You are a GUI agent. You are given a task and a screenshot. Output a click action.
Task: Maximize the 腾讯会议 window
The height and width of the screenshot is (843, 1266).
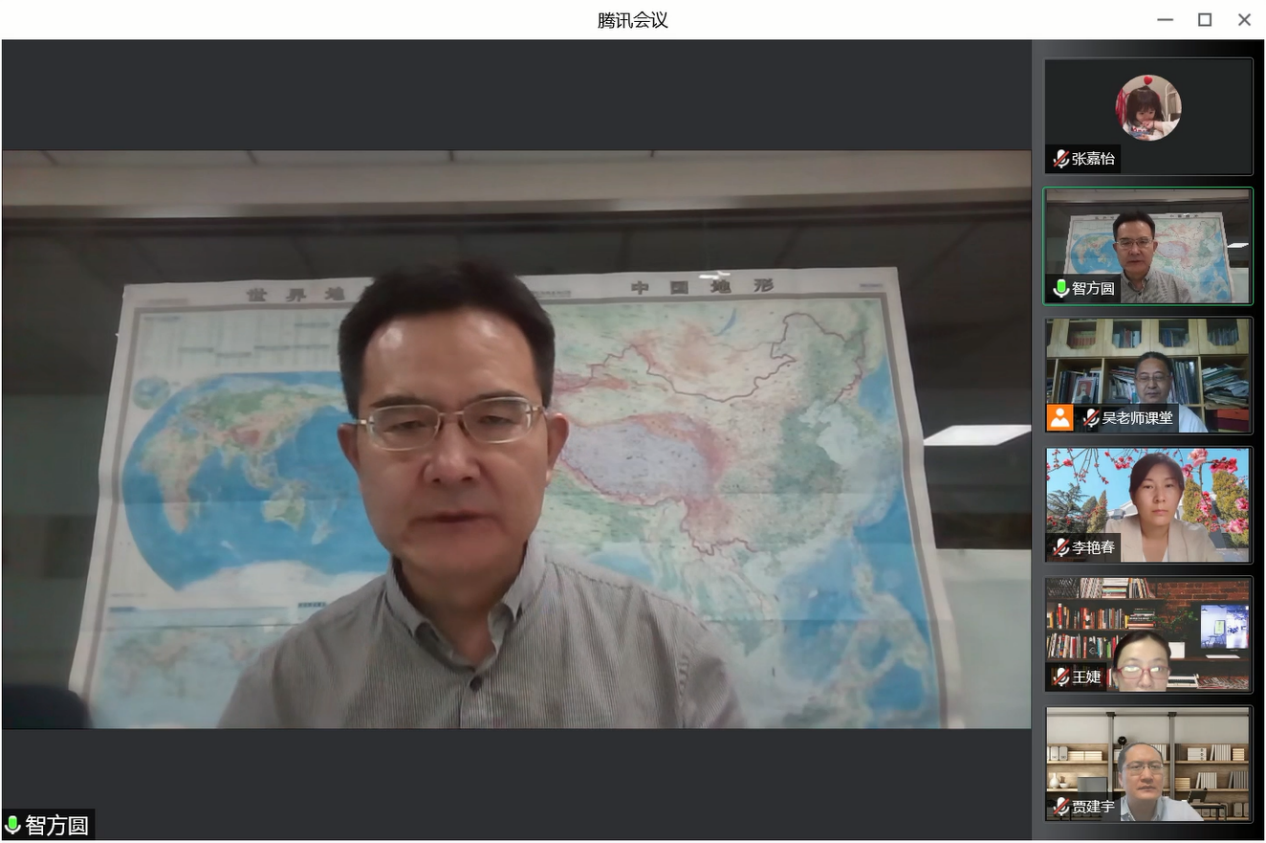tap(1205, 20)
